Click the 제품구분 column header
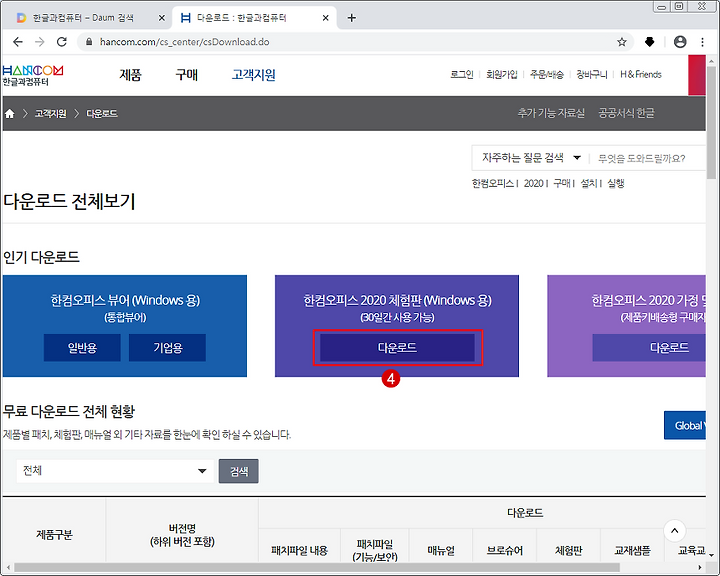The width and height of the screenshot is (720, 576). (54, 535)
